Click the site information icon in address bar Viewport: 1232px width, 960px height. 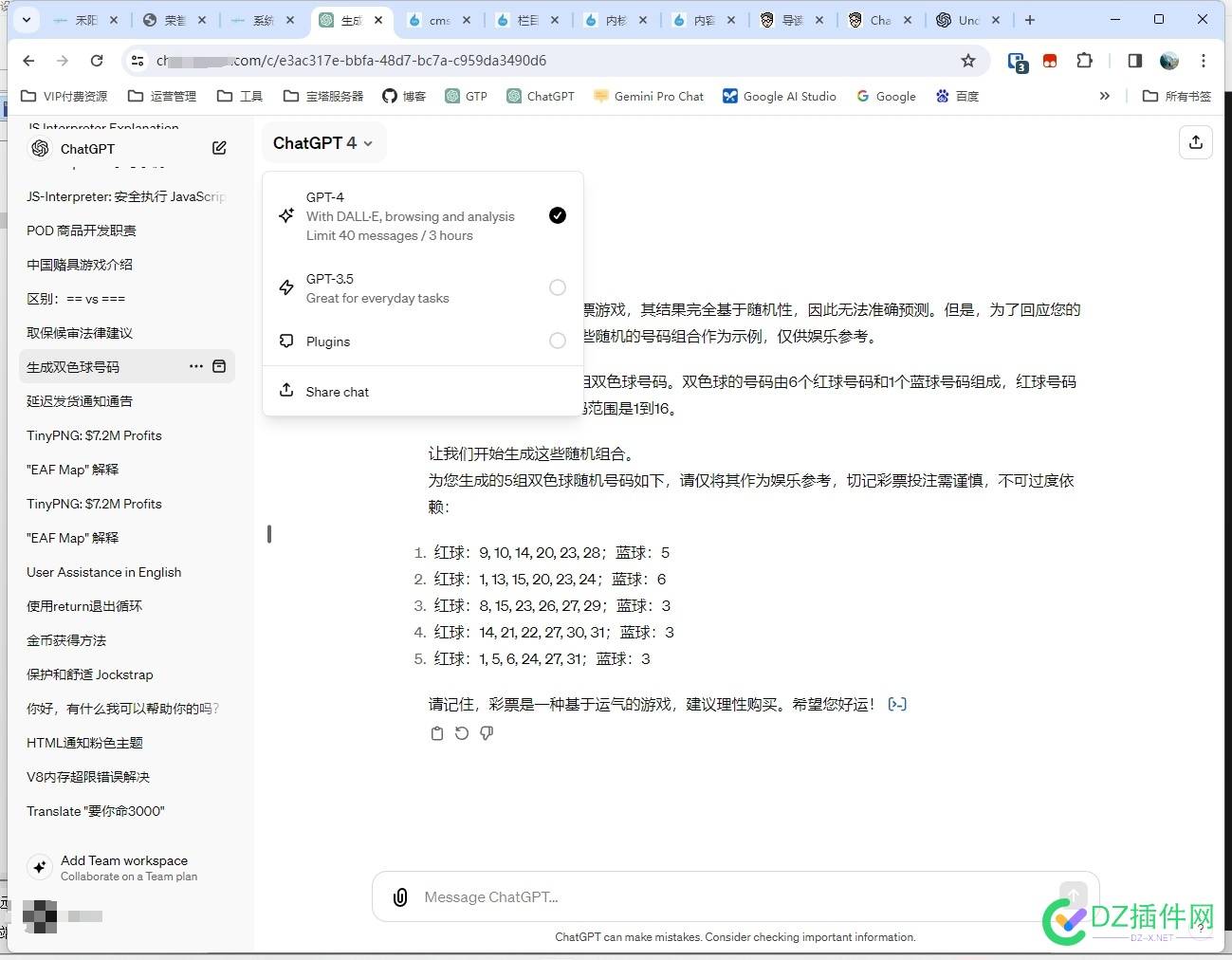[138, 61]
